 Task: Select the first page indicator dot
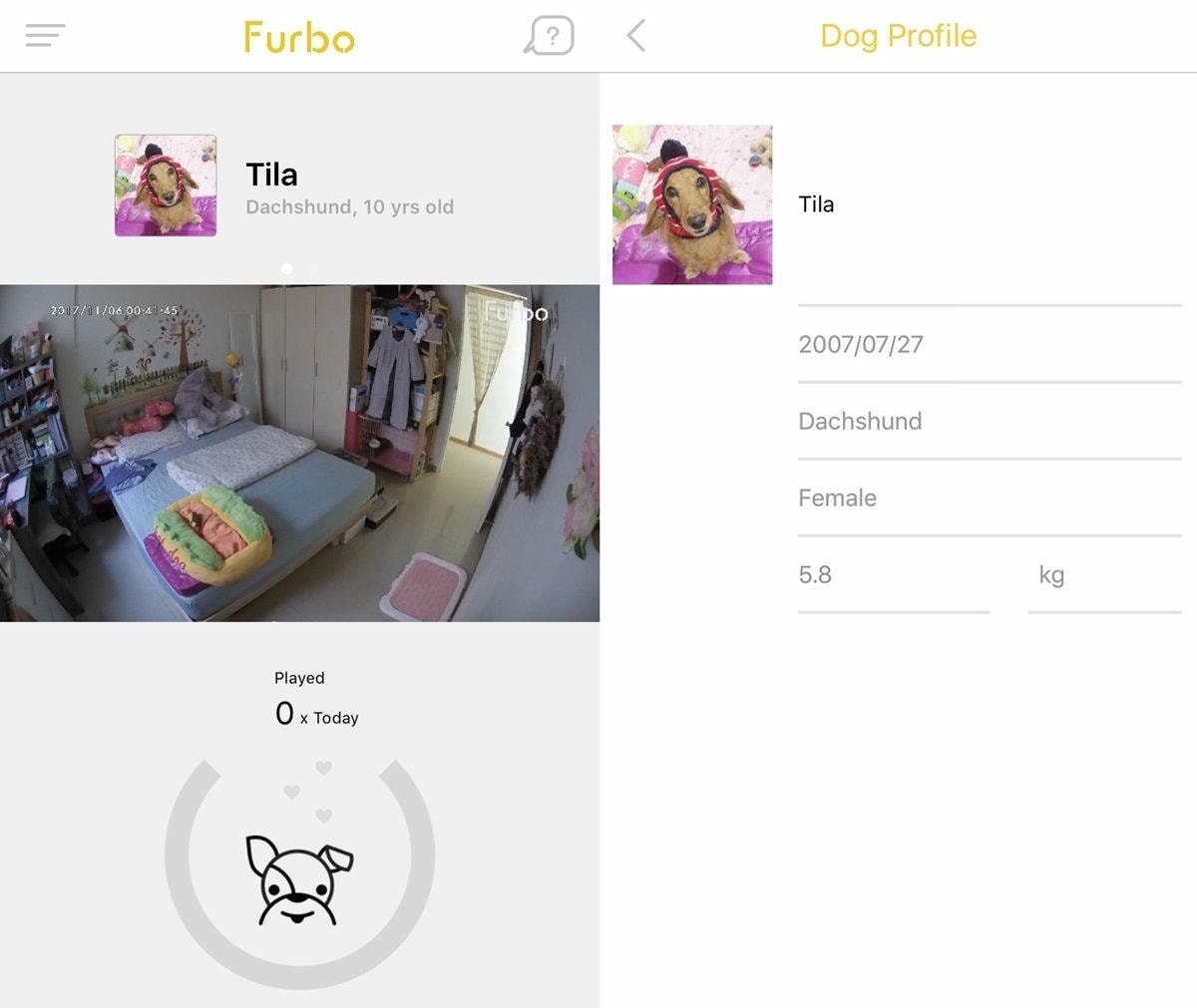pyautogui.click(x=287, y=268)
